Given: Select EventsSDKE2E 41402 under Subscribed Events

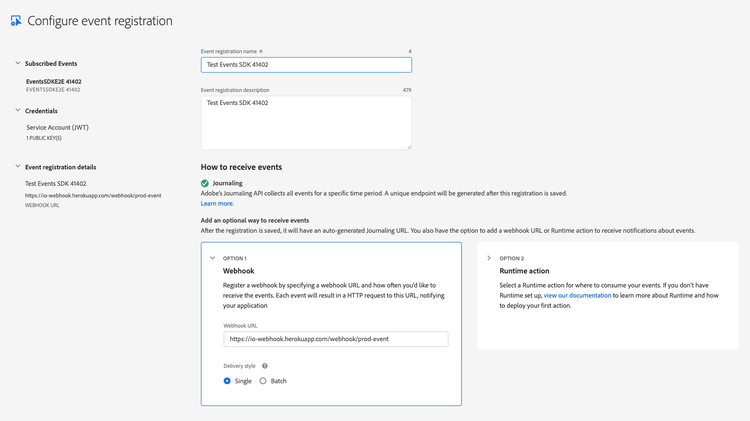Looking at the screenshot, I should (x=54, y=81).
